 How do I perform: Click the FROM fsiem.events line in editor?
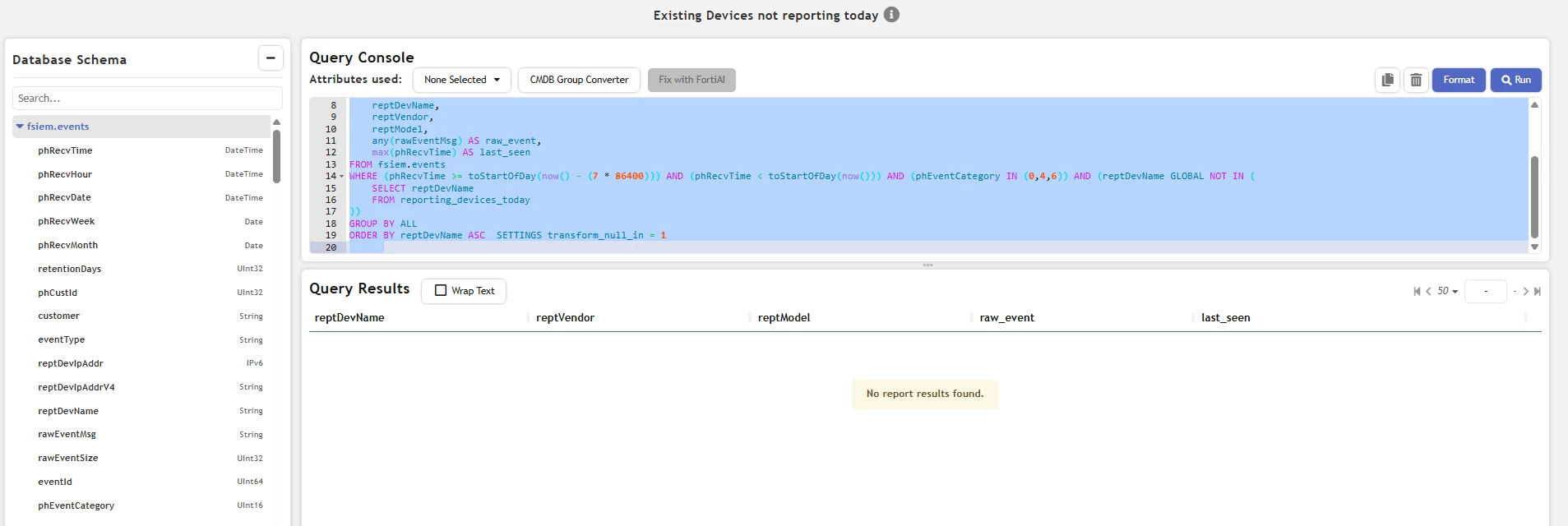pyautogui.click(x=397, y=164)
